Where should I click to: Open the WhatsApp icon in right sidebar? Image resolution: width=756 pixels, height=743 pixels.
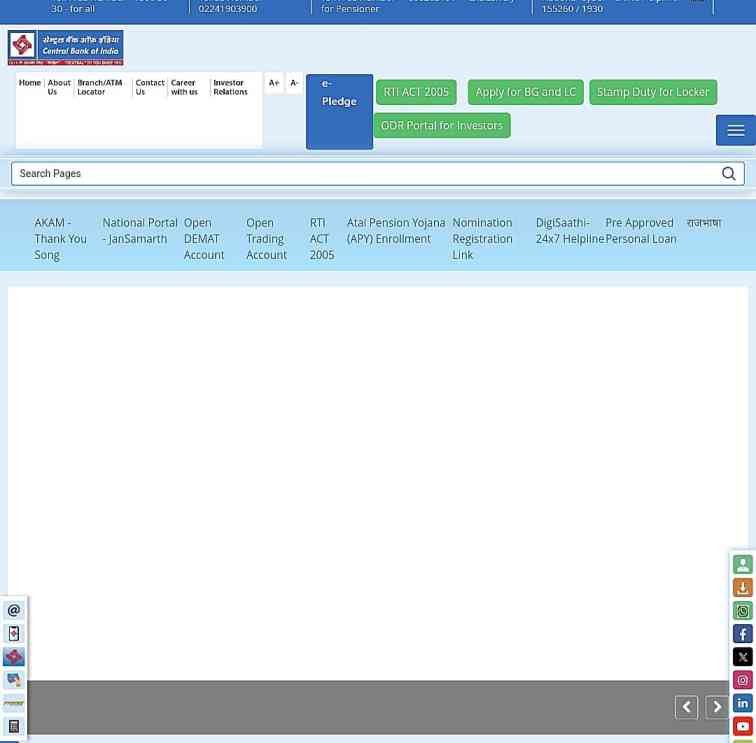point(742,611)
